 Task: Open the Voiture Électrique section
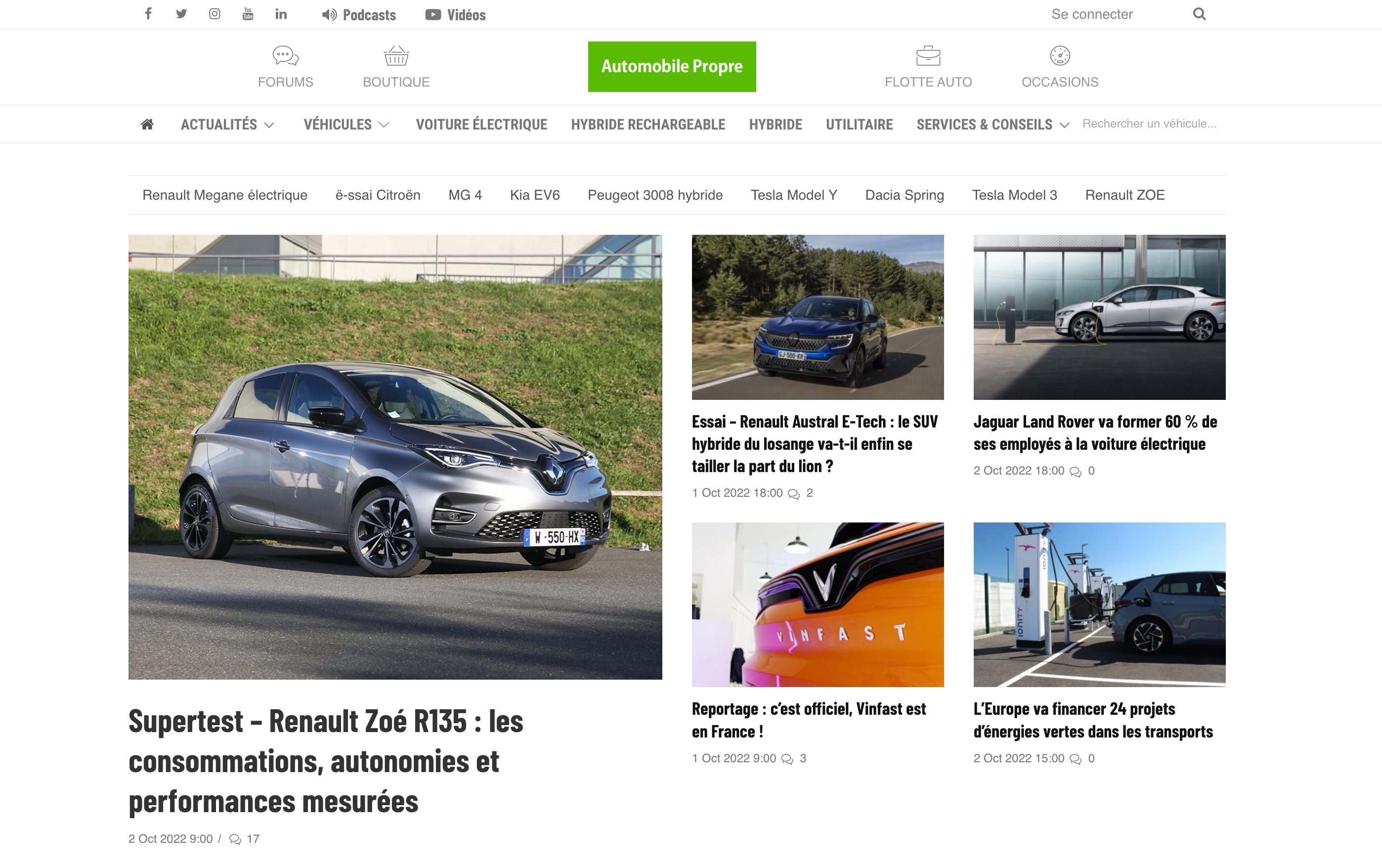pos(481,124)
